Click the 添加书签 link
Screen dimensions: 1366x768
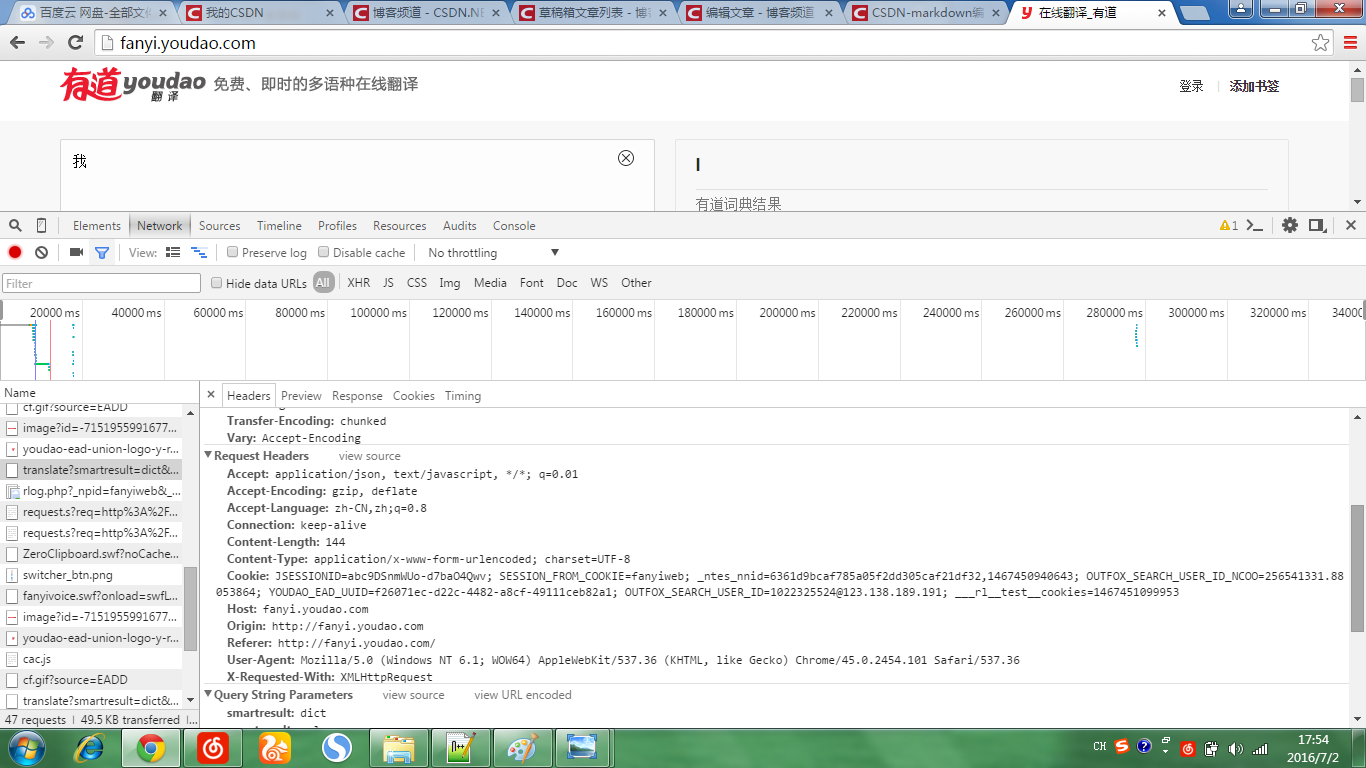coord(1254,86)
